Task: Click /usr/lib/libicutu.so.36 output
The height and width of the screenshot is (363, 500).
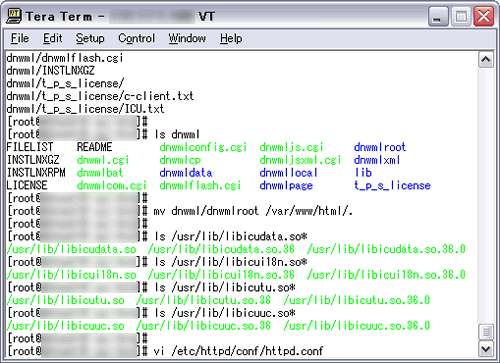Action: pyautogui.click(x=203, y=300)
